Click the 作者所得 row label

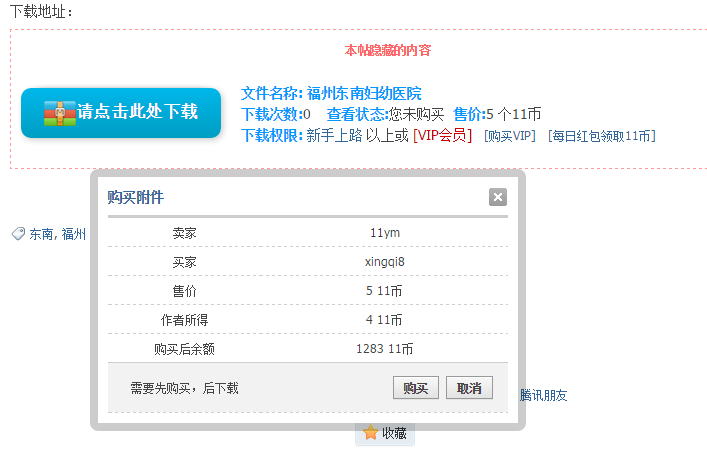[184, 320]
